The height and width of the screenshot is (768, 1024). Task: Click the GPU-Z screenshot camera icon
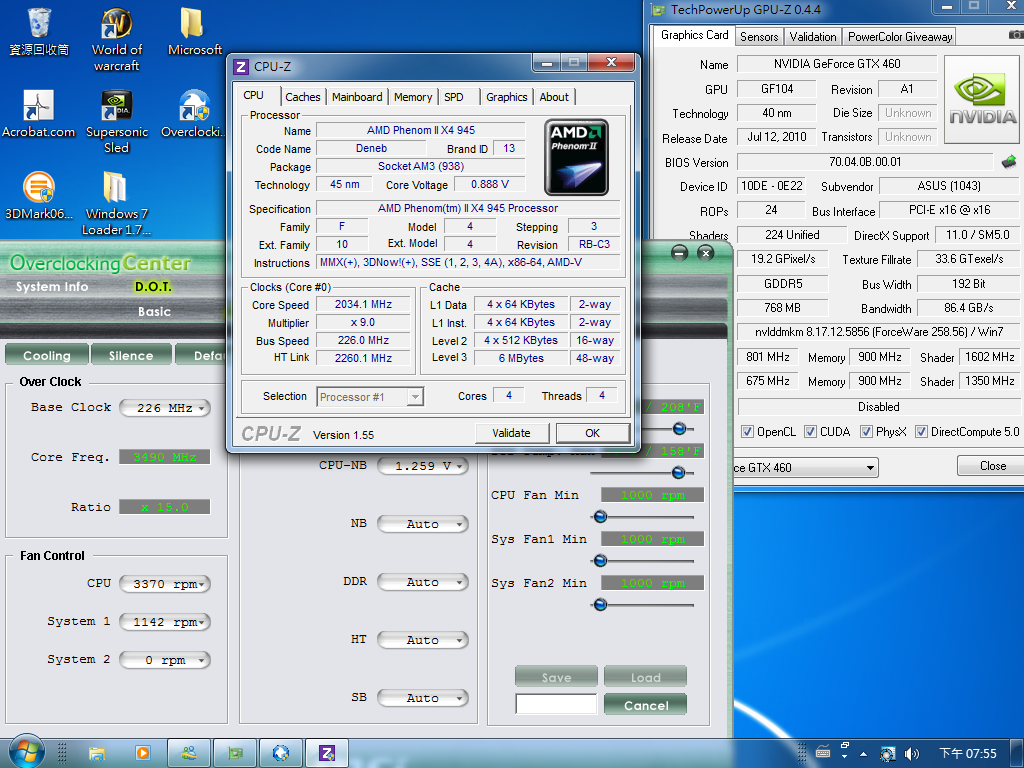[1016, 35]
